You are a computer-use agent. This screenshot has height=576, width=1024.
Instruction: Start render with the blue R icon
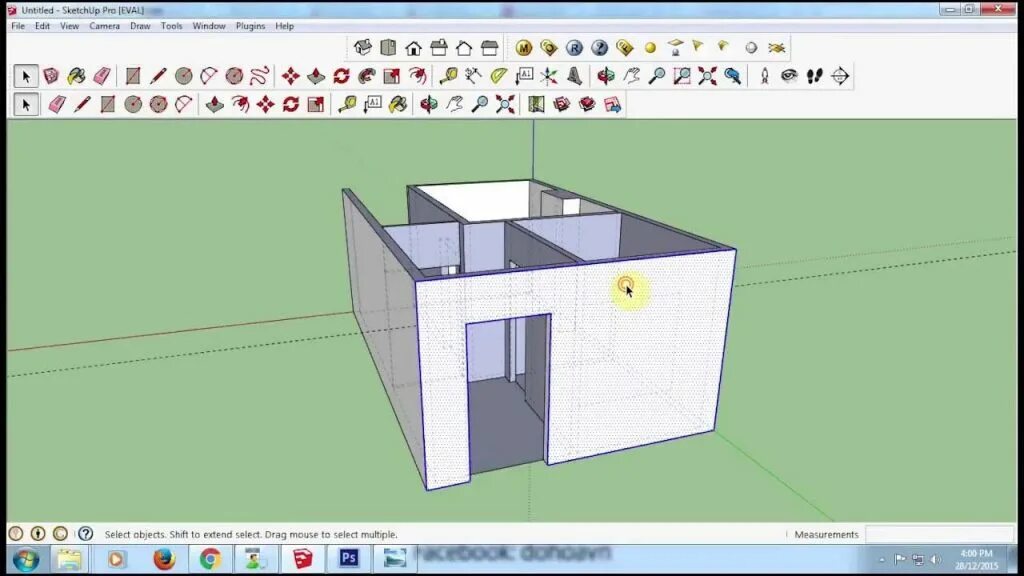[574, 47]
